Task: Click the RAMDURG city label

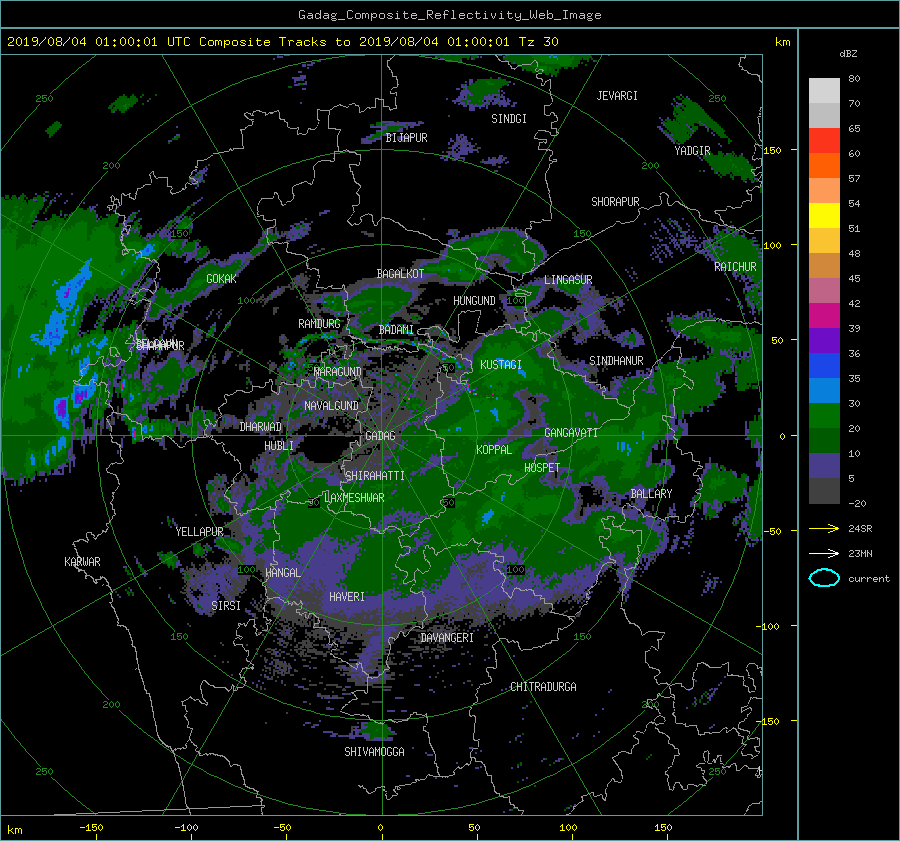Action: (x=319, y=324)
